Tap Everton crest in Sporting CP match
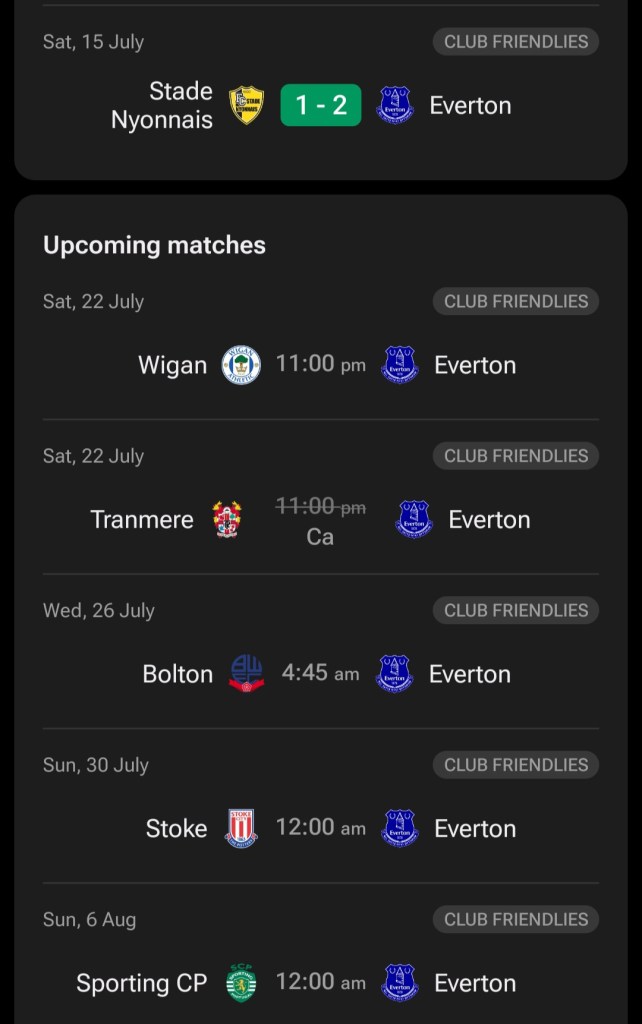This screenshot has width=642, height=1024. tap(400, 983)
